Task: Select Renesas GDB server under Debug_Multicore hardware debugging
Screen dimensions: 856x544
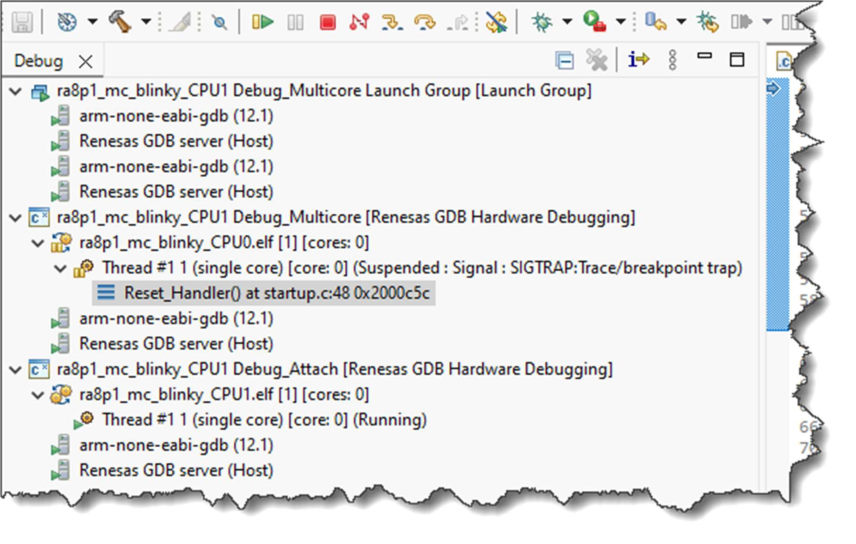Action: click(x=176, y=344)
